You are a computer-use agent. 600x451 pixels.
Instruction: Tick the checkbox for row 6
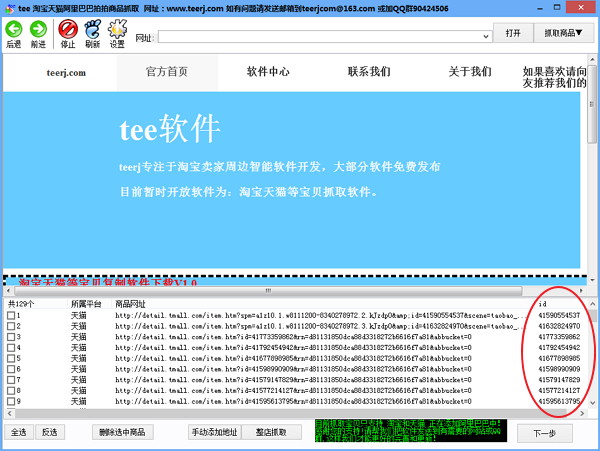11,369
